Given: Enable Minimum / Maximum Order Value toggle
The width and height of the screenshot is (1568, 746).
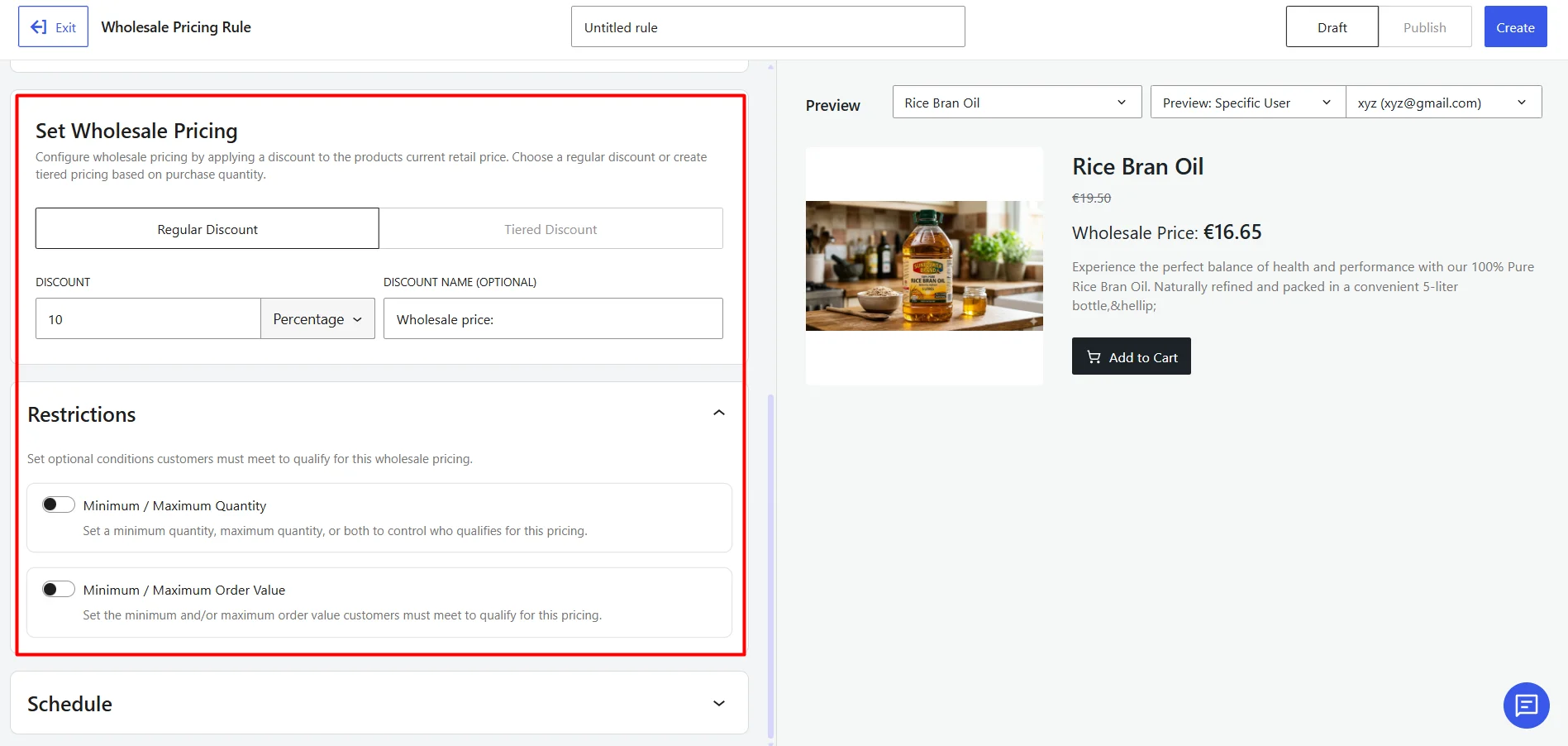Looking at the screenshot, I should pos(59,589).
